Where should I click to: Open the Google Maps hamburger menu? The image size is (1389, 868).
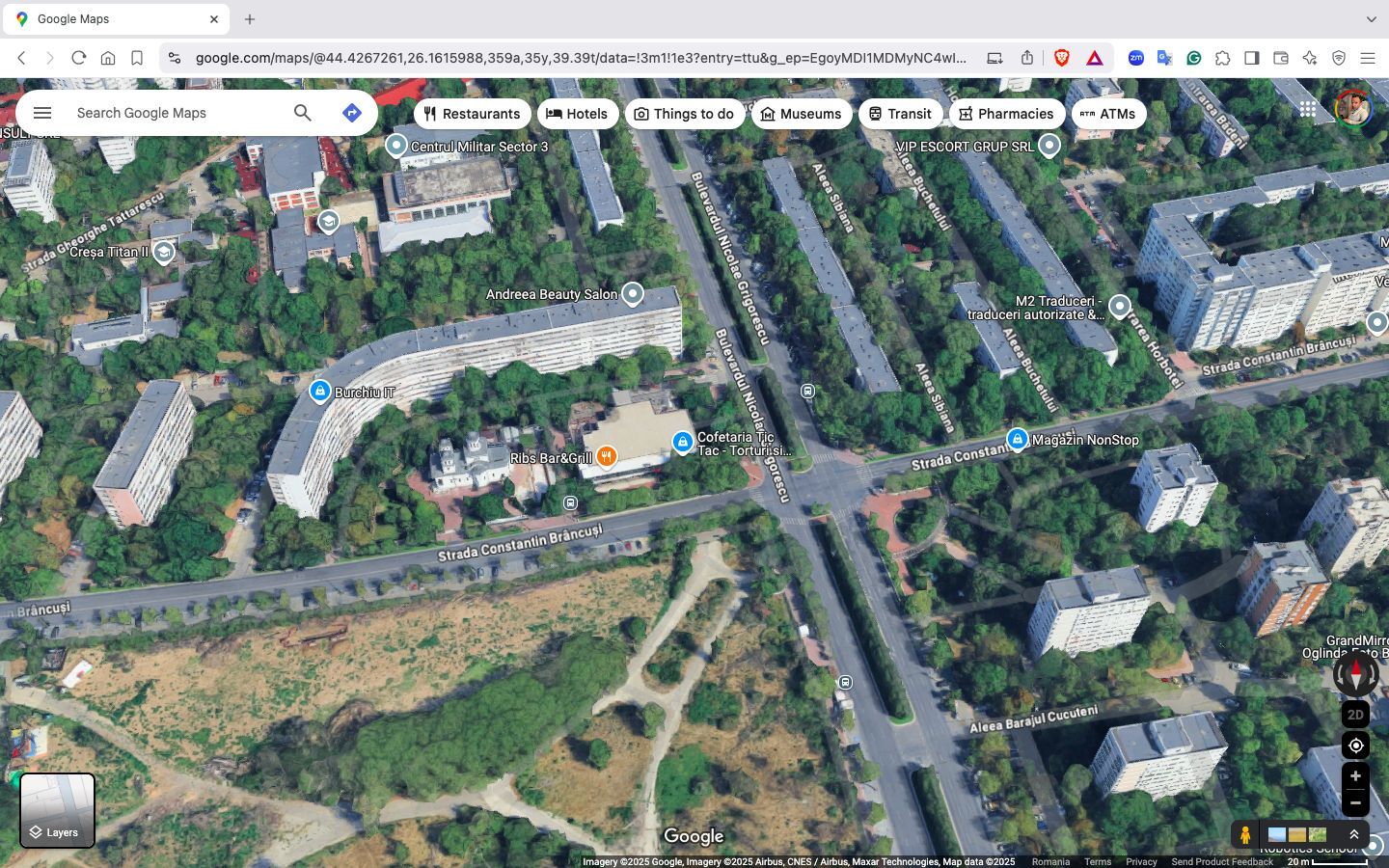(42, 112)
